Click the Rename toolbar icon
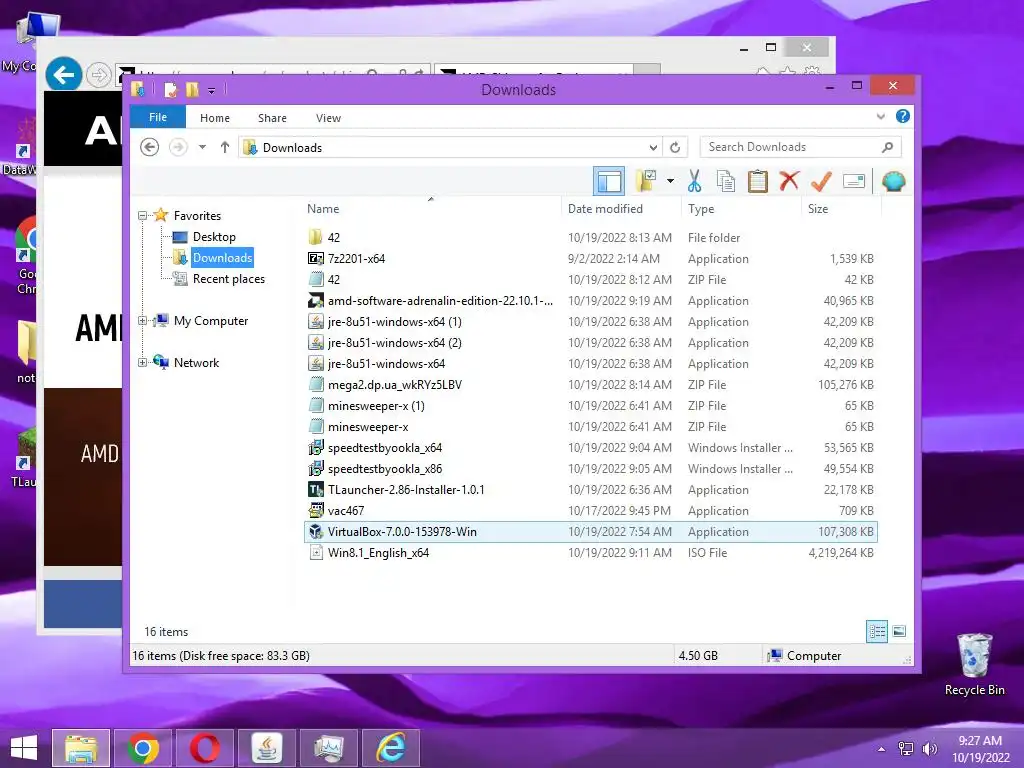This screenshot has width=1024, height=768. 854,181
